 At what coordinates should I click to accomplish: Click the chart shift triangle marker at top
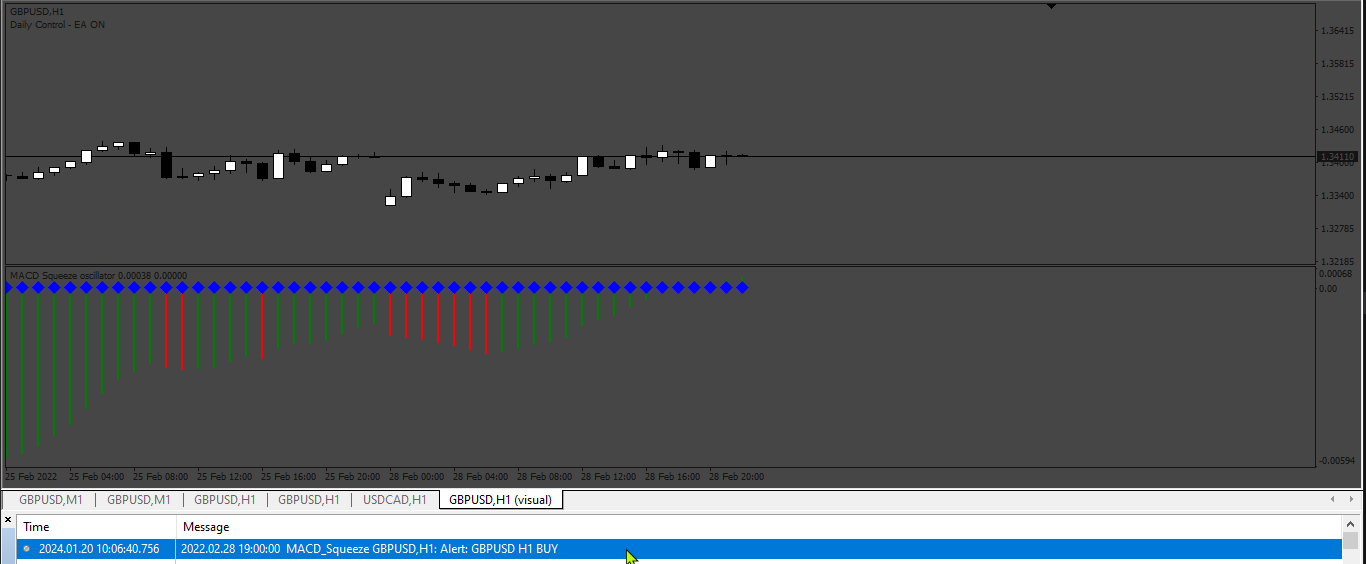point(1051,6)
